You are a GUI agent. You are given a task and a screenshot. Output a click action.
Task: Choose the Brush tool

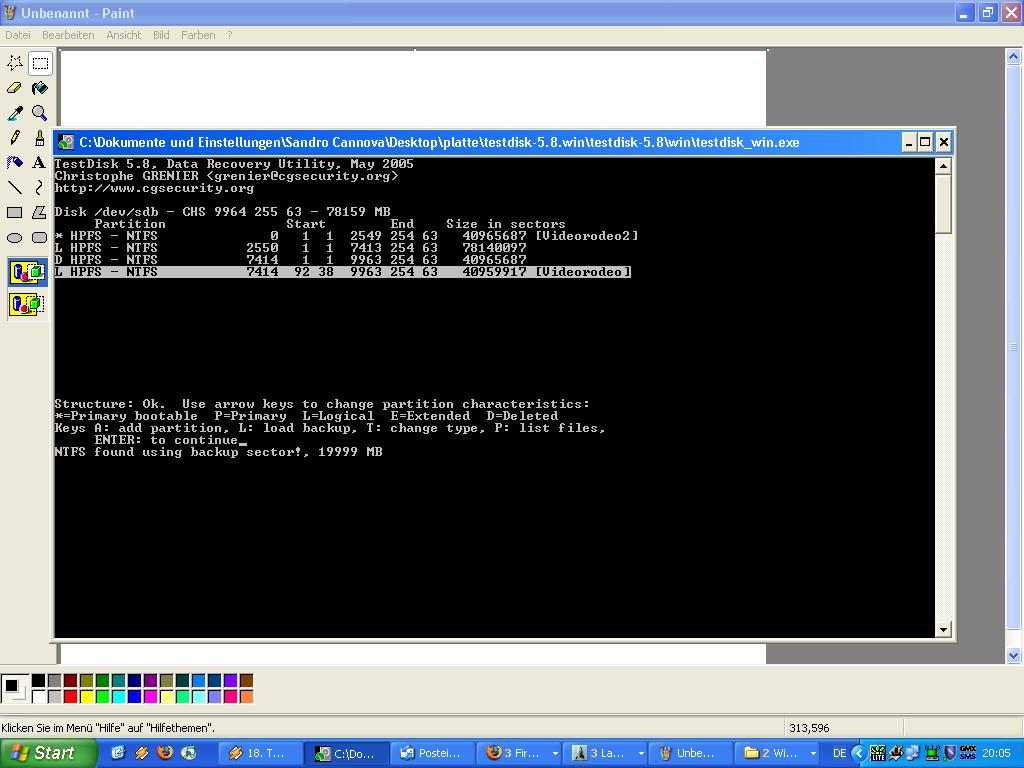click(x=40, y=138)
